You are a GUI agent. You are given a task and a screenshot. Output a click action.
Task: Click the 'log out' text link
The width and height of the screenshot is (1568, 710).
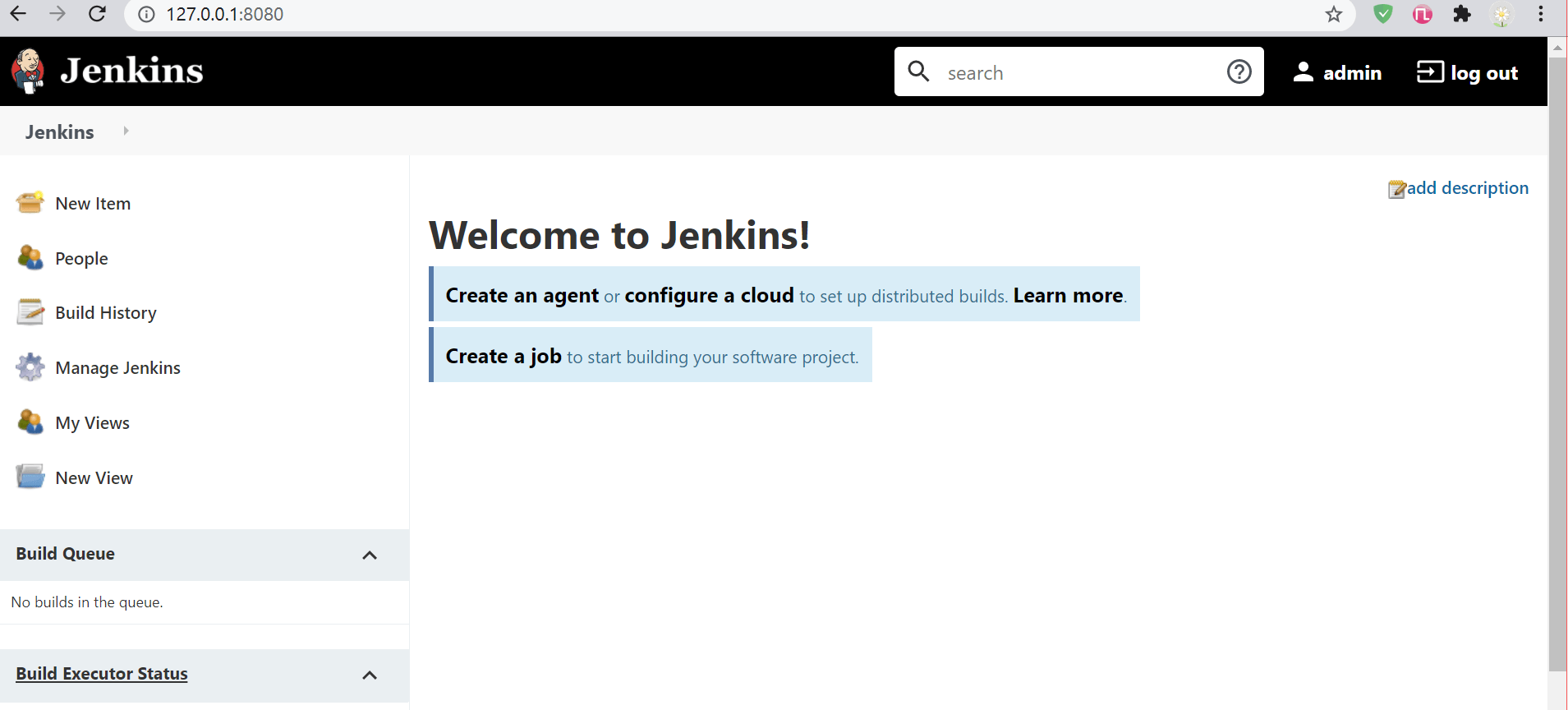[x=1484, y=73]
